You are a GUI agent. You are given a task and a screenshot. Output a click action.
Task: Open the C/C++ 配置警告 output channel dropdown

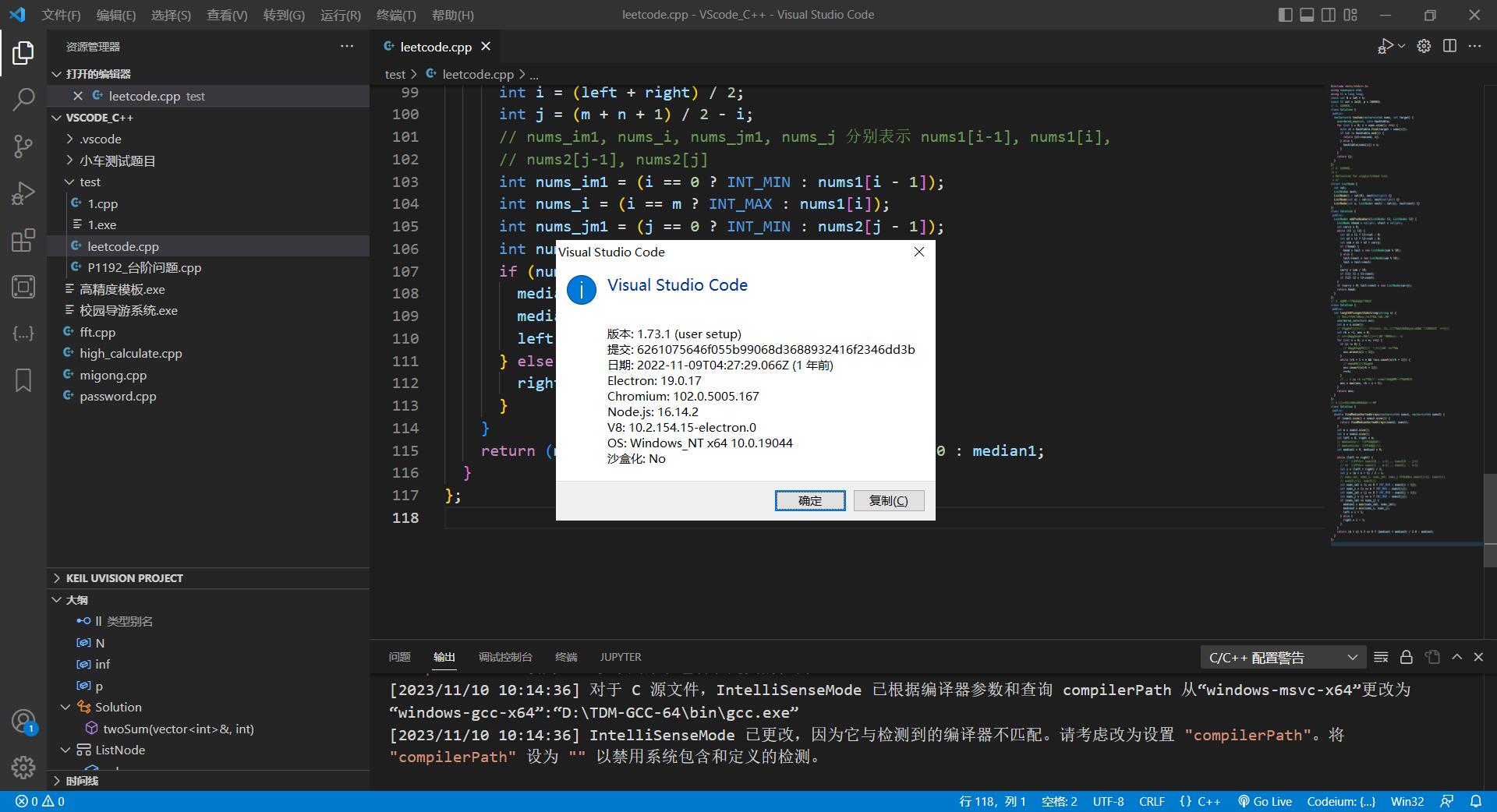click(x=1283, y=658)
